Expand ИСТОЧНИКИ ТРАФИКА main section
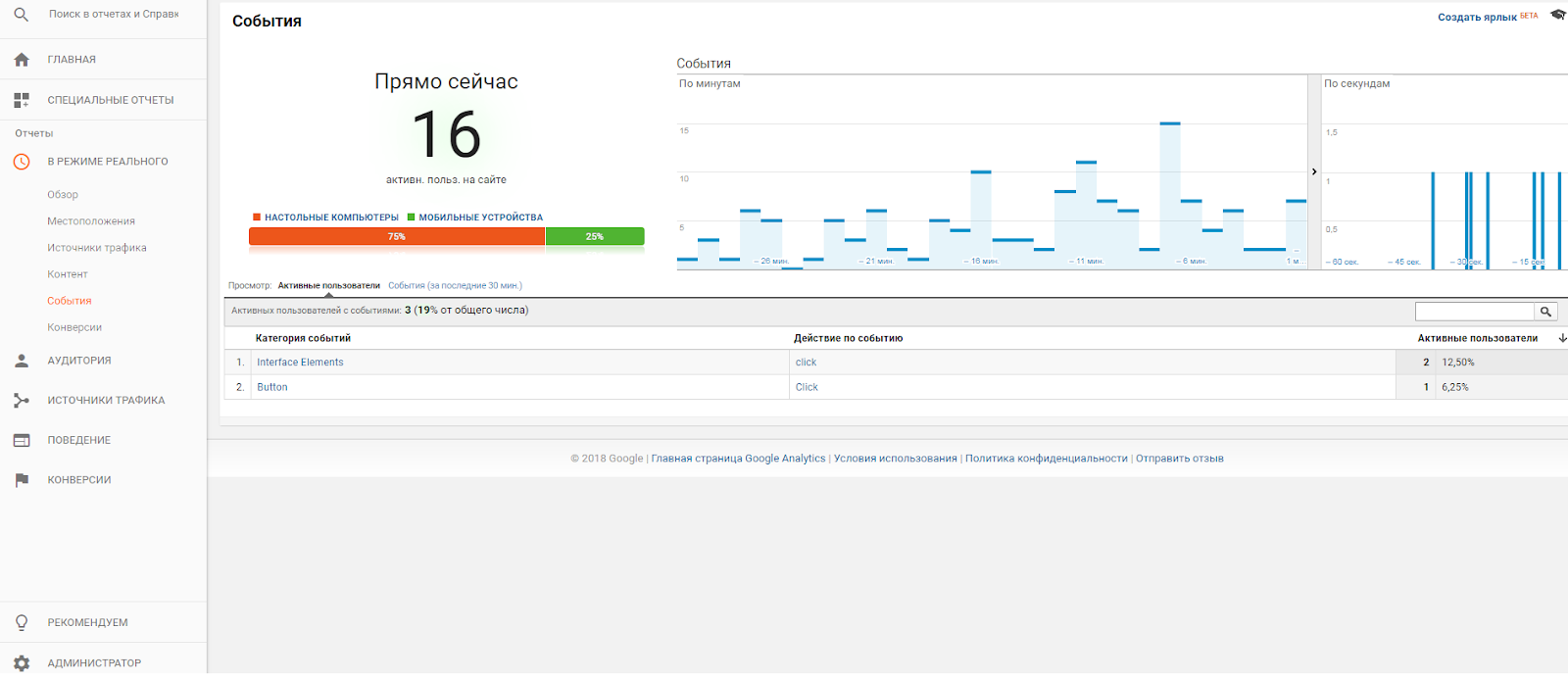 coord(106,401)
